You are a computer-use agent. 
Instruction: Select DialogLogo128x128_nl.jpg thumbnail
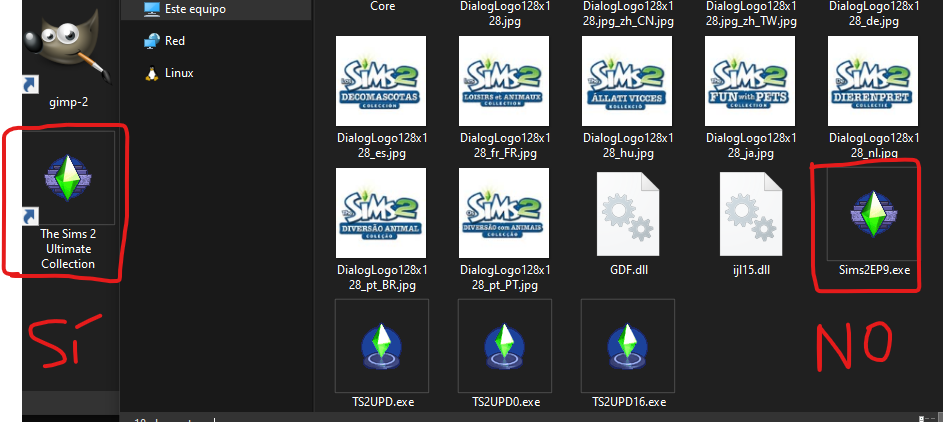(x=873, y=82)
